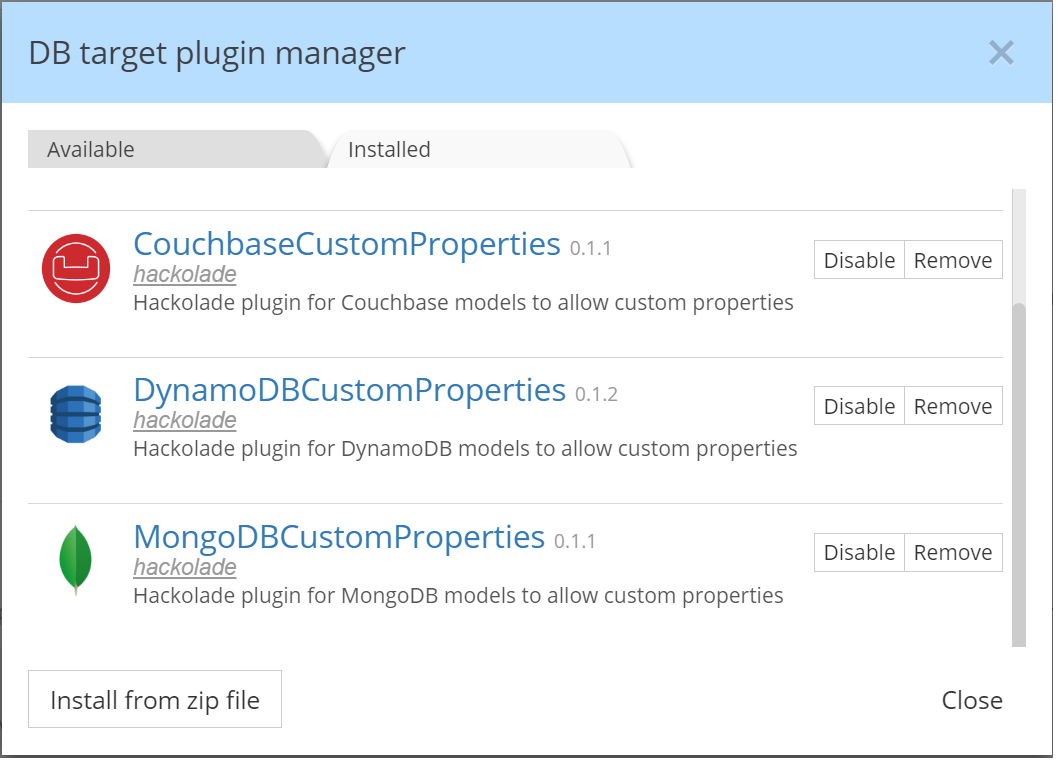
Task: Click 'Hackolade plugin for MongoDB models' description
Action: point(460,598)
